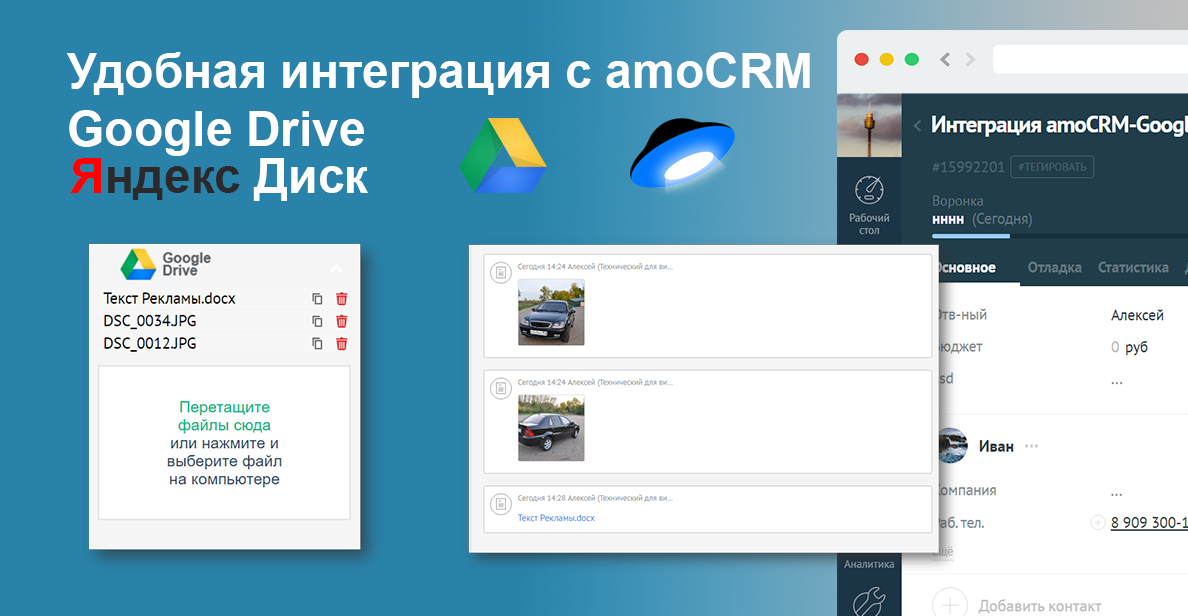Open the Воронка stage нннн selector
1188x616 pixels.
982,220
